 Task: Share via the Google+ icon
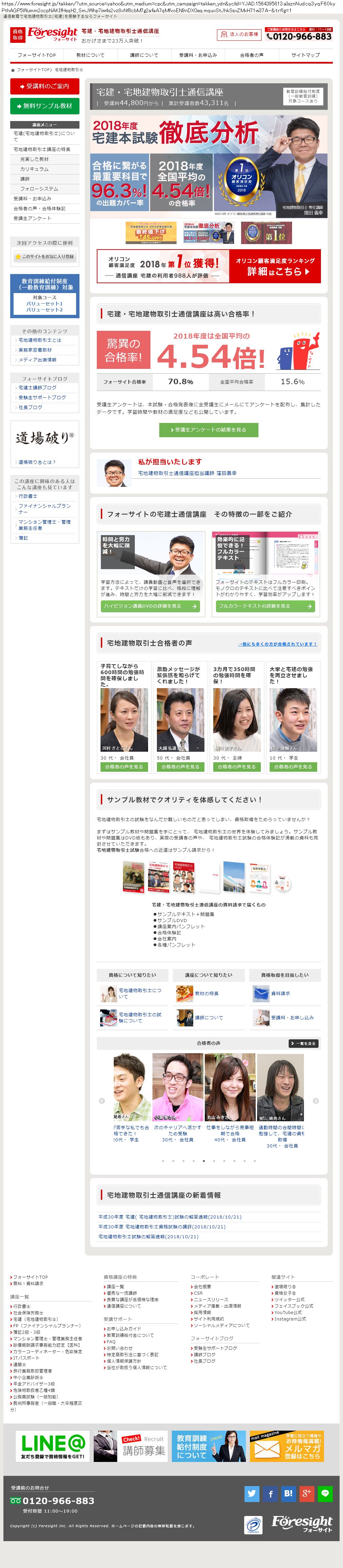pos(307,1493)
